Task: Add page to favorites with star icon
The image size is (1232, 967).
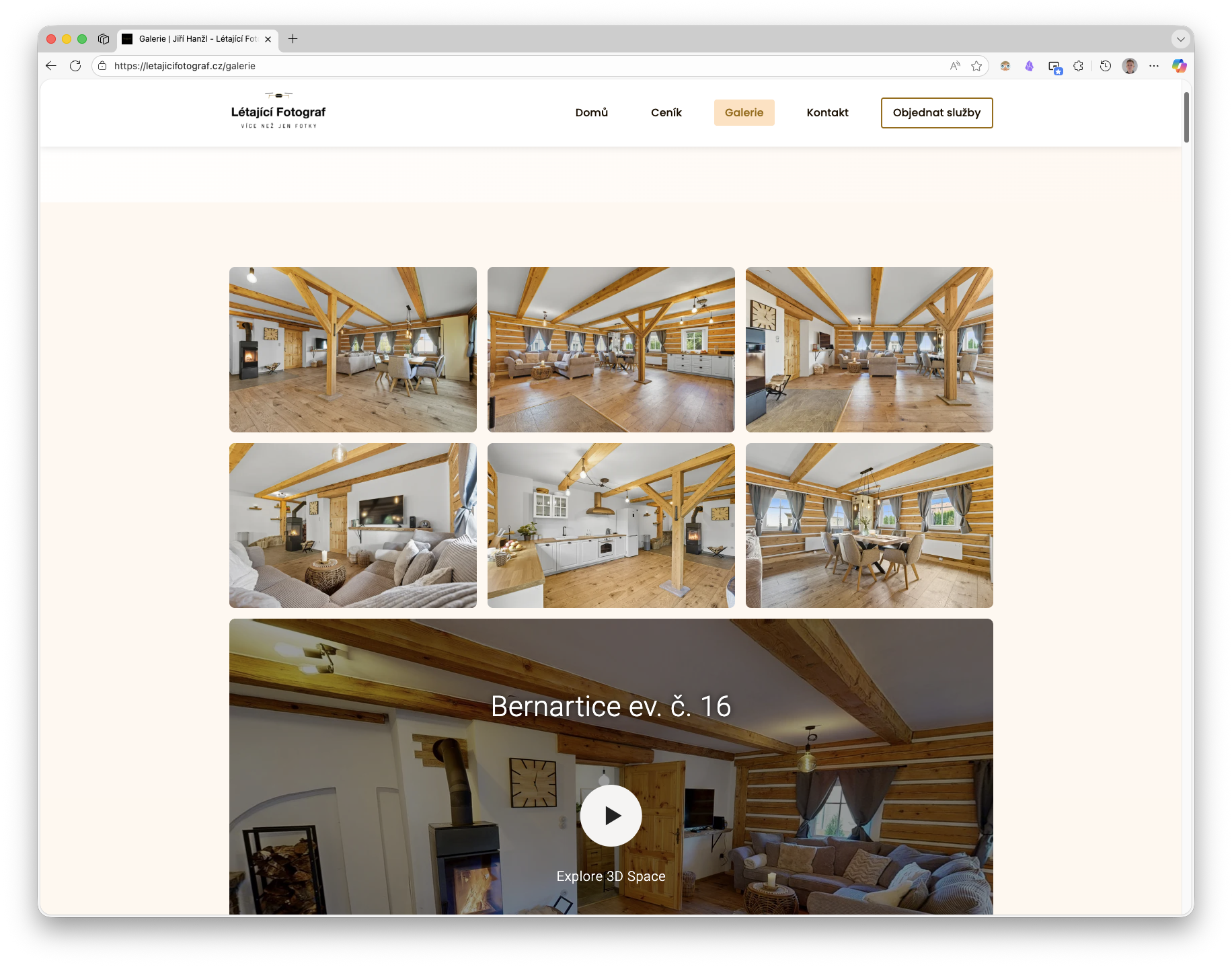Action: pos(976,66)
